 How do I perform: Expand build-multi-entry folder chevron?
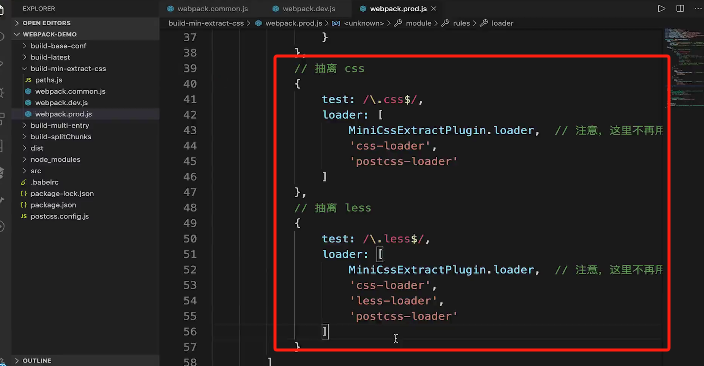point(24,125)
